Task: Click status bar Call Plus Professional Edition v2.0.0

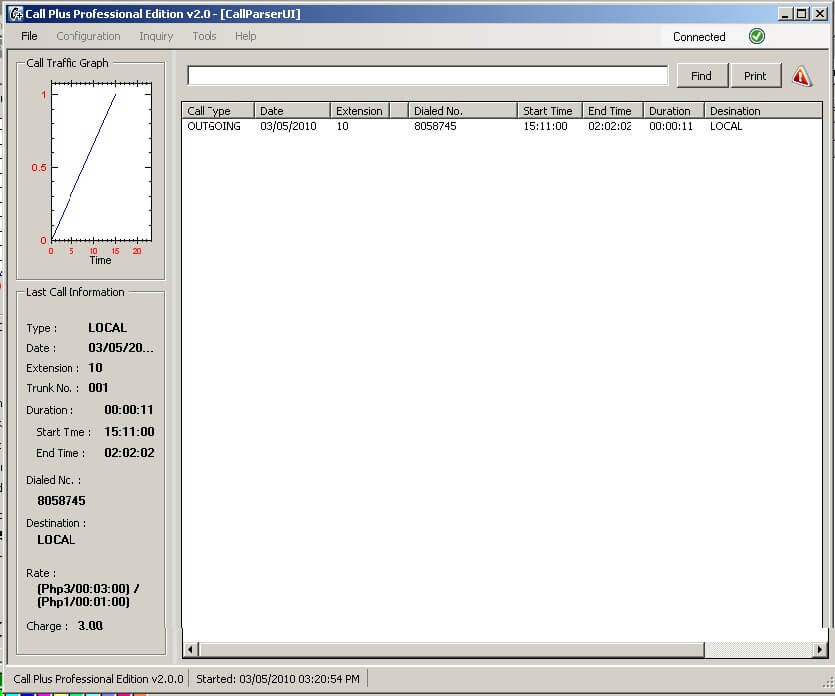Action: [98, 679]
